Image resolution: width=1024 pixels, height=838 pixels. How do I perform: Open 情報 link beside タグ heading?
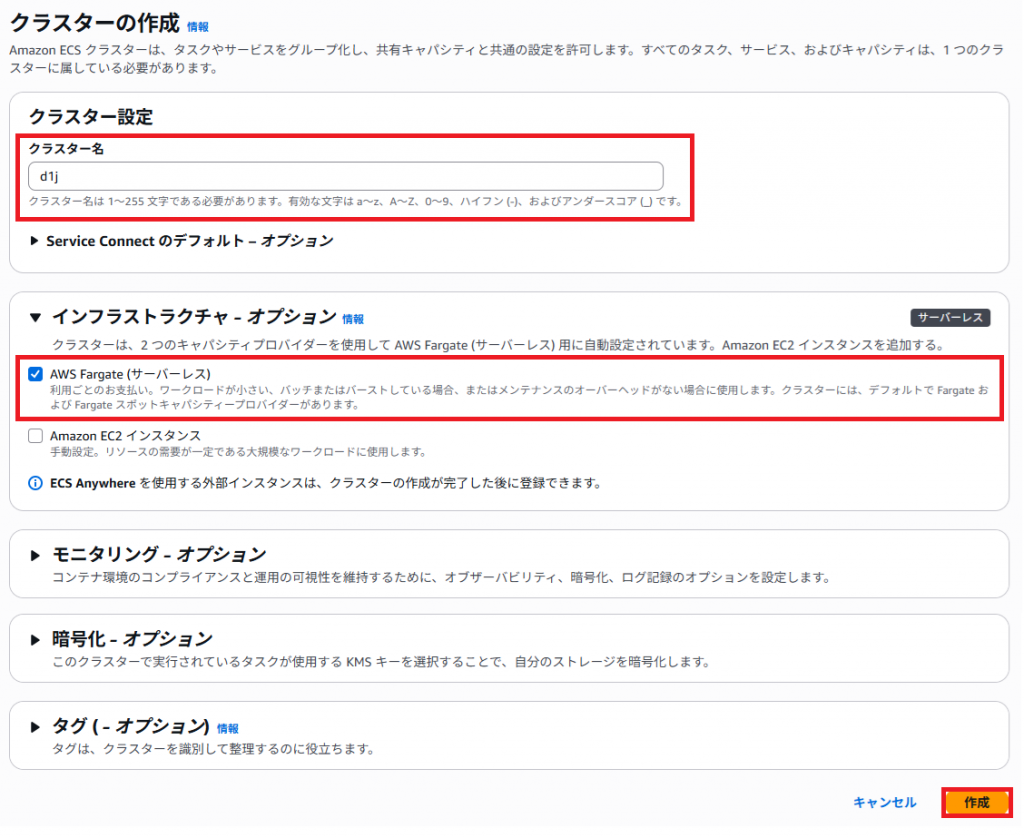coord(228,729)
